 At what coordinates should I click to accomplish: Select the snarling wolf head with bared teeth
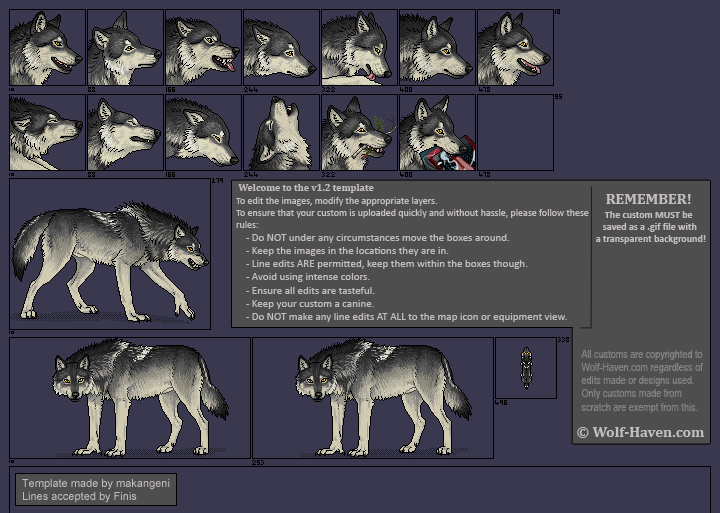(x=203, y=48)
